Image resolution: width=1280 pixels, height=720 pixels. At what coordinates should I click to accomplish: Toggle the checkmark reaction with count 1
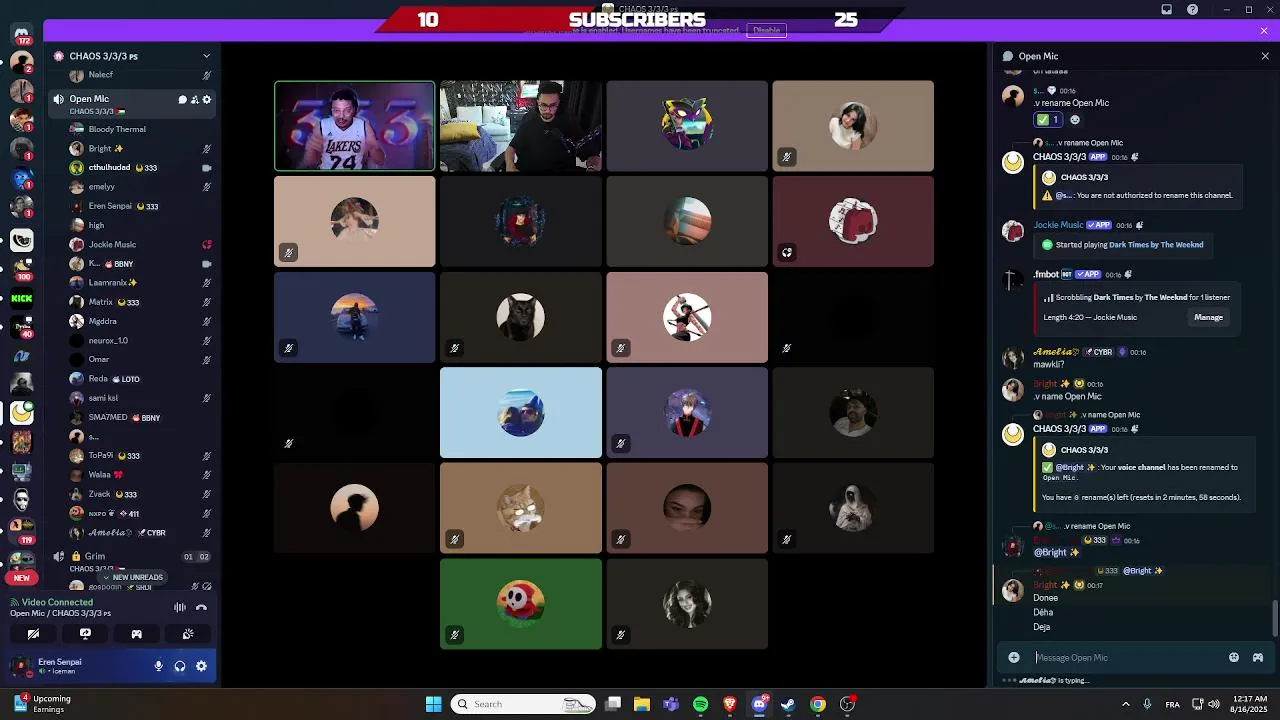[x=1048, y=119]
